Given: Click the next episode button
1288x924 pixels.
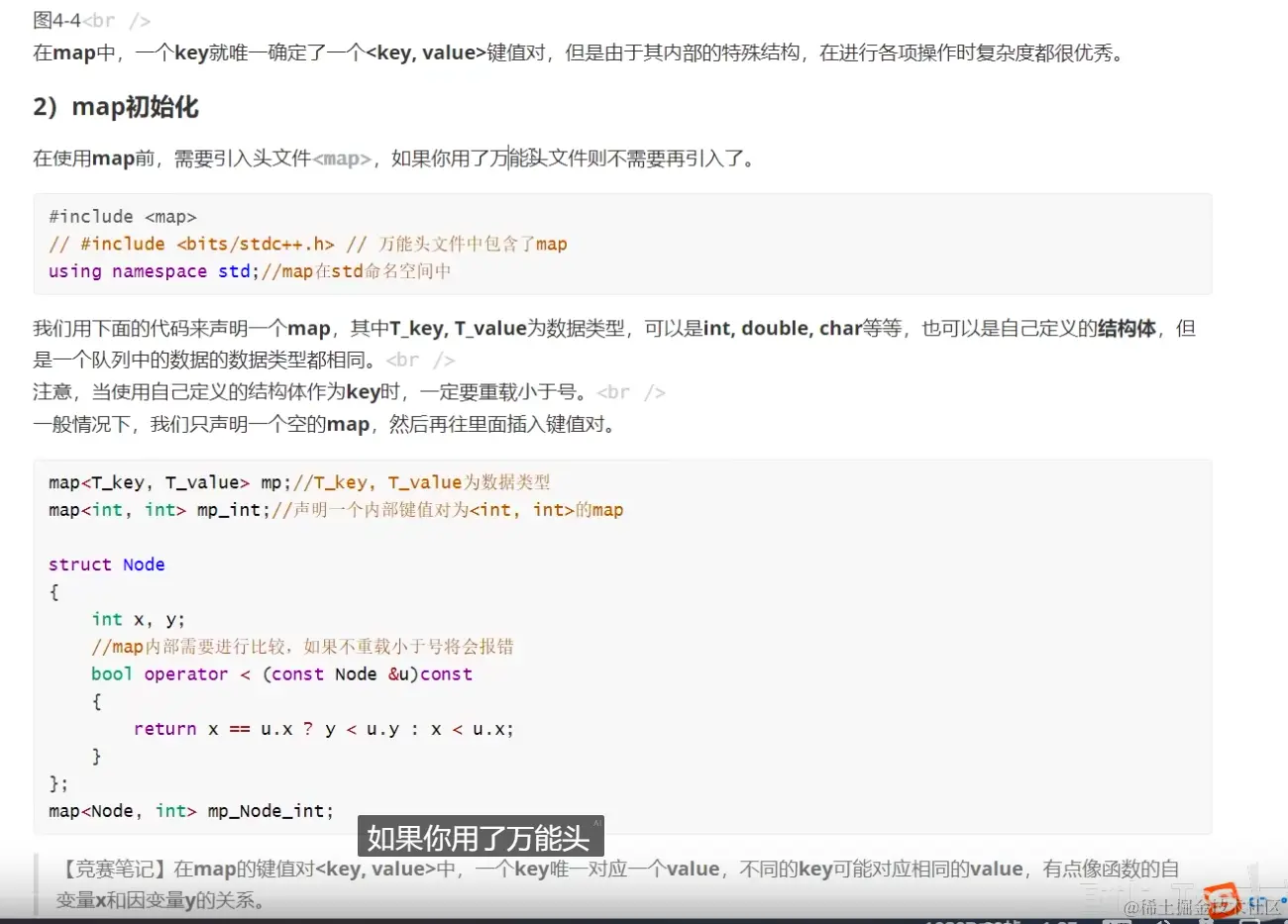Looking at the screenshot, I should [x=61, y=919].
